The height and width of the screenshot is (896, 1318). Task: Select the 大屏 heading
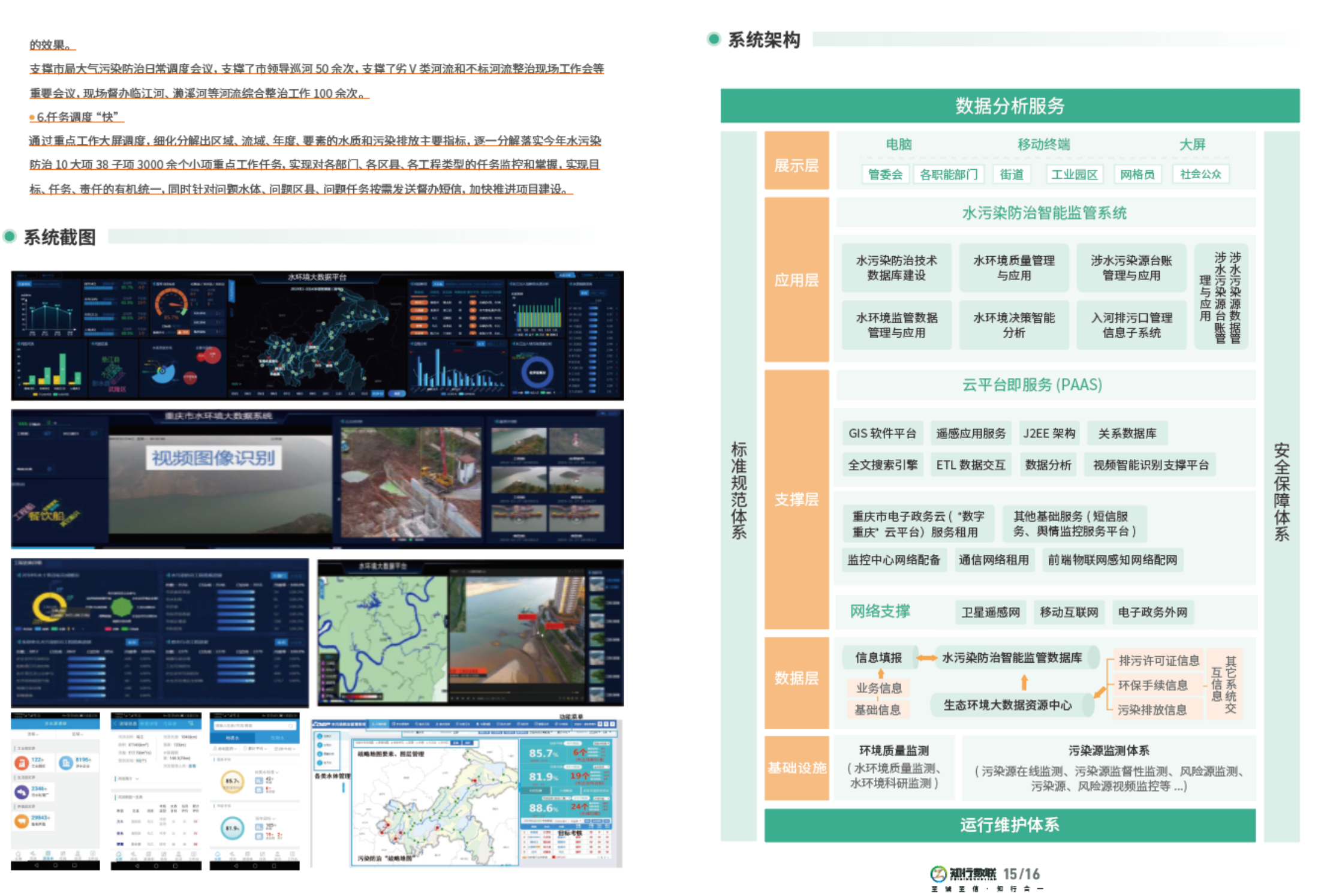click(1192, 144)
